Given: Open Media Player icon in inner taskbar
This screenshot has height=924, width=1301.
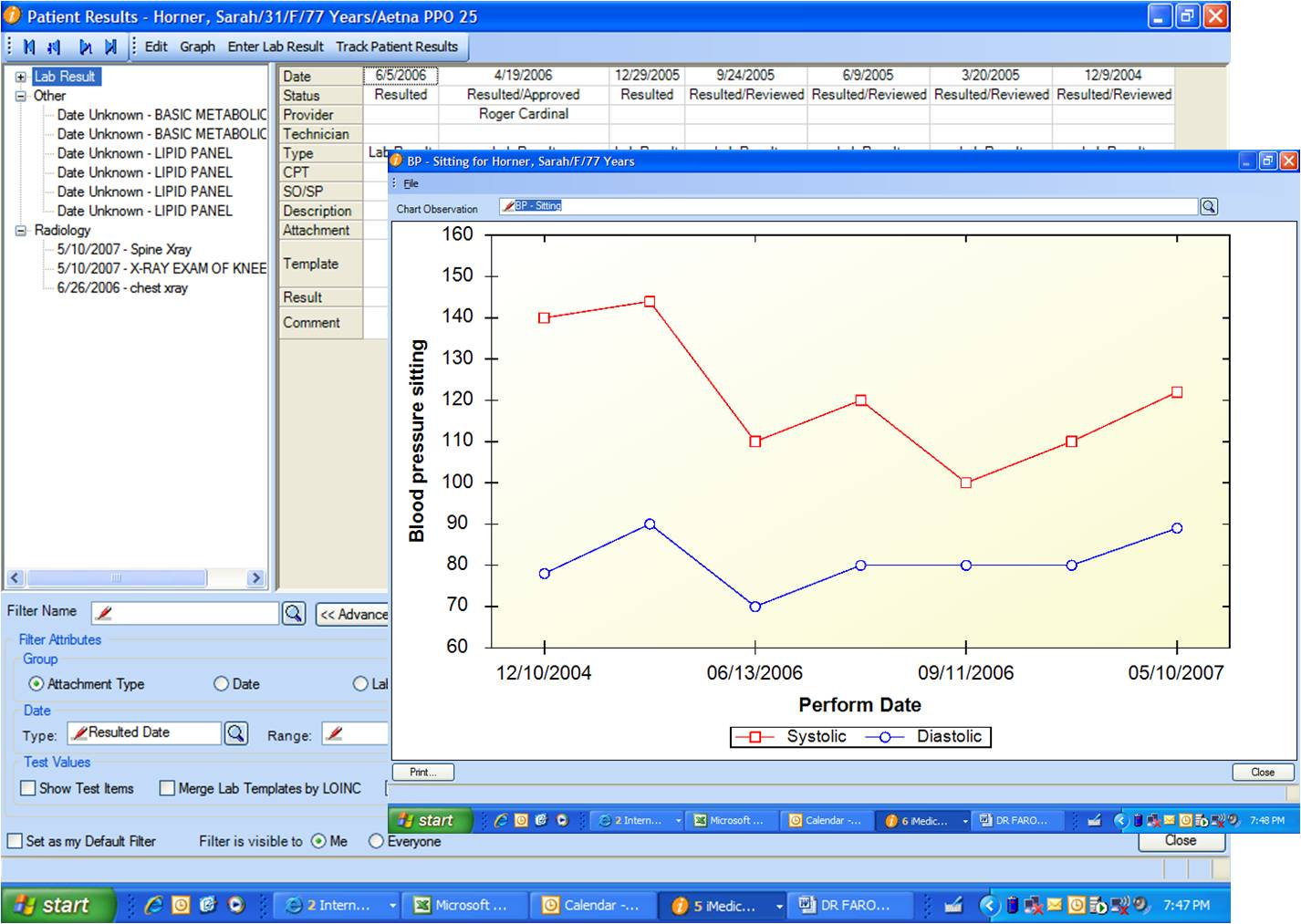Looking at the screenshot, I should (x=562, y=820).
